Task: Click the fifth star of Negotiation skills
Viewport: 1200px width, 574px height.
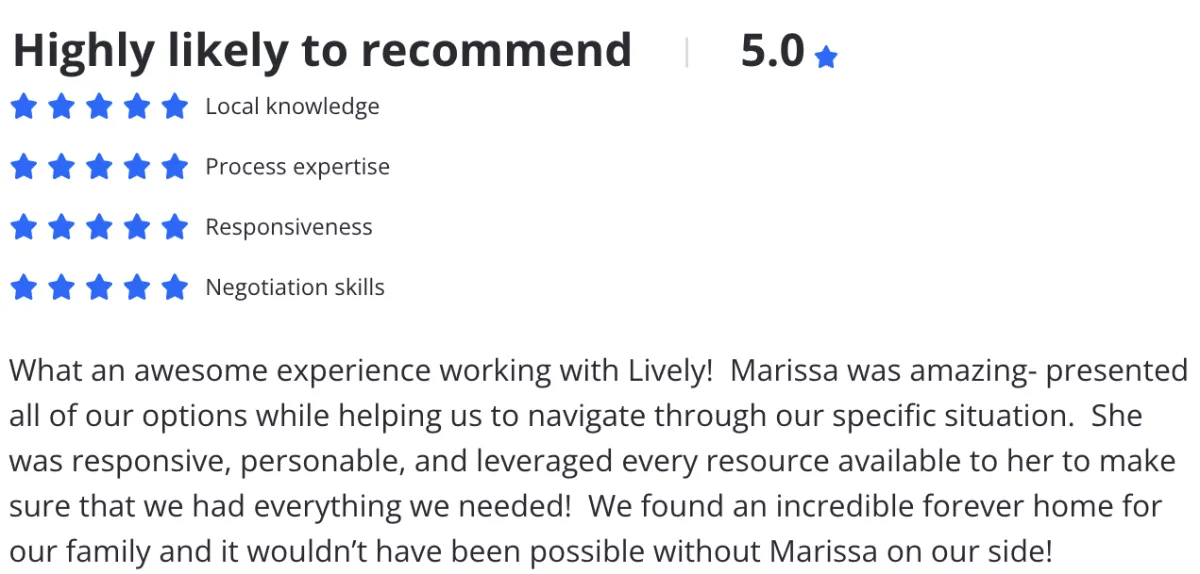Action: pos(175,287)
